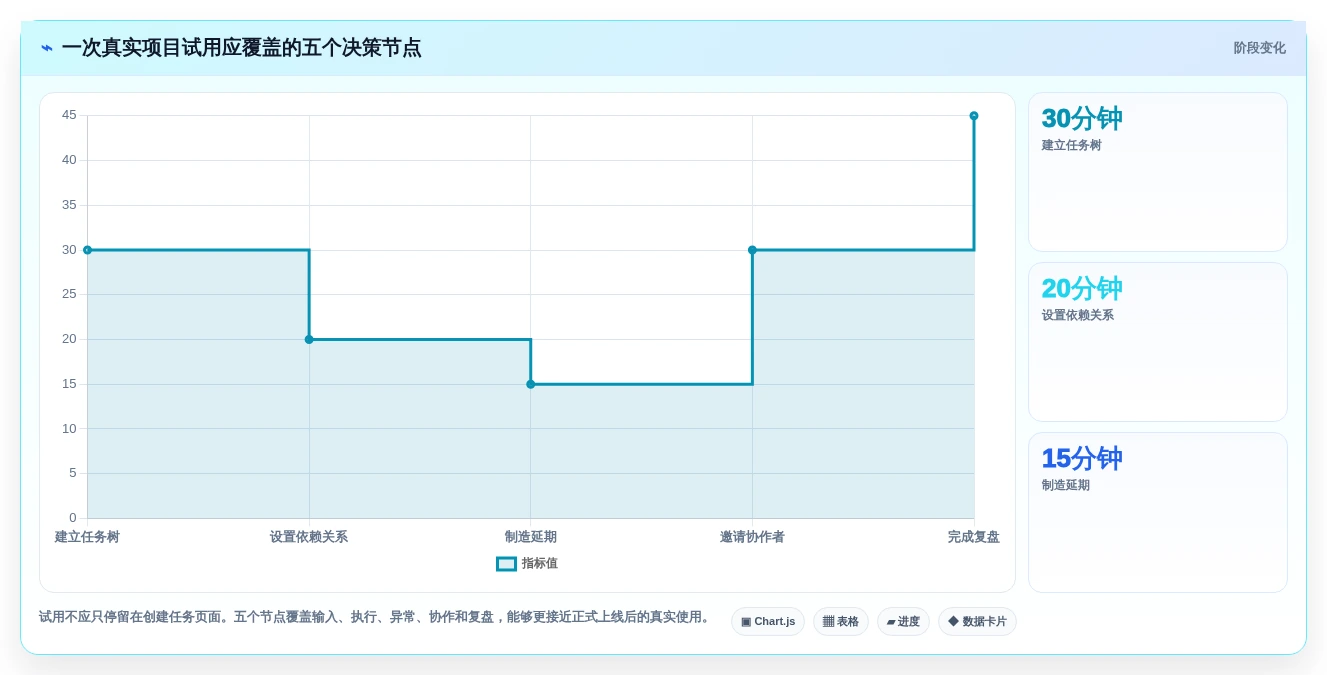Image resolution: width=1327 pixels, height=675 pixels.
Task: Click the data point at 建立任务树
Action: point(87,250)
